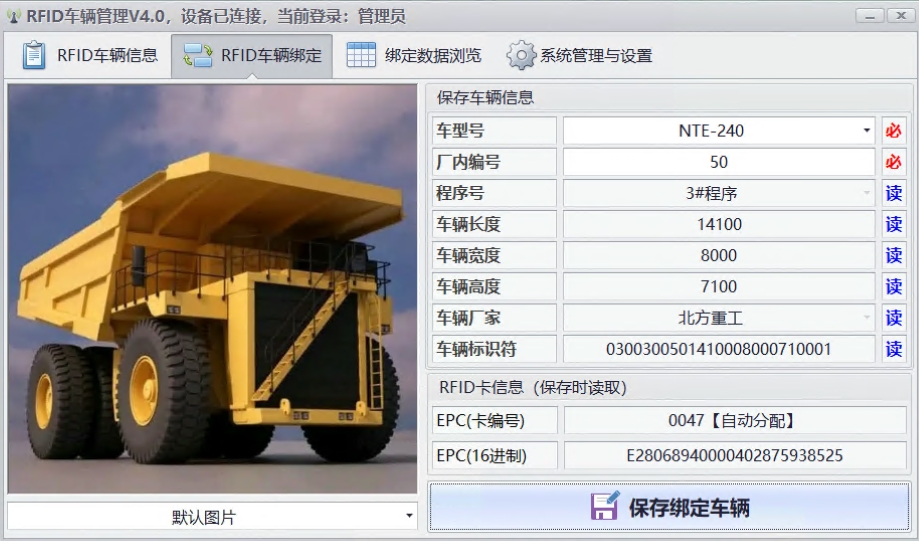Click the refresh arrows icon on RFID车辆绑定
This screenshot has height=541, width=919.
(198, 55)
